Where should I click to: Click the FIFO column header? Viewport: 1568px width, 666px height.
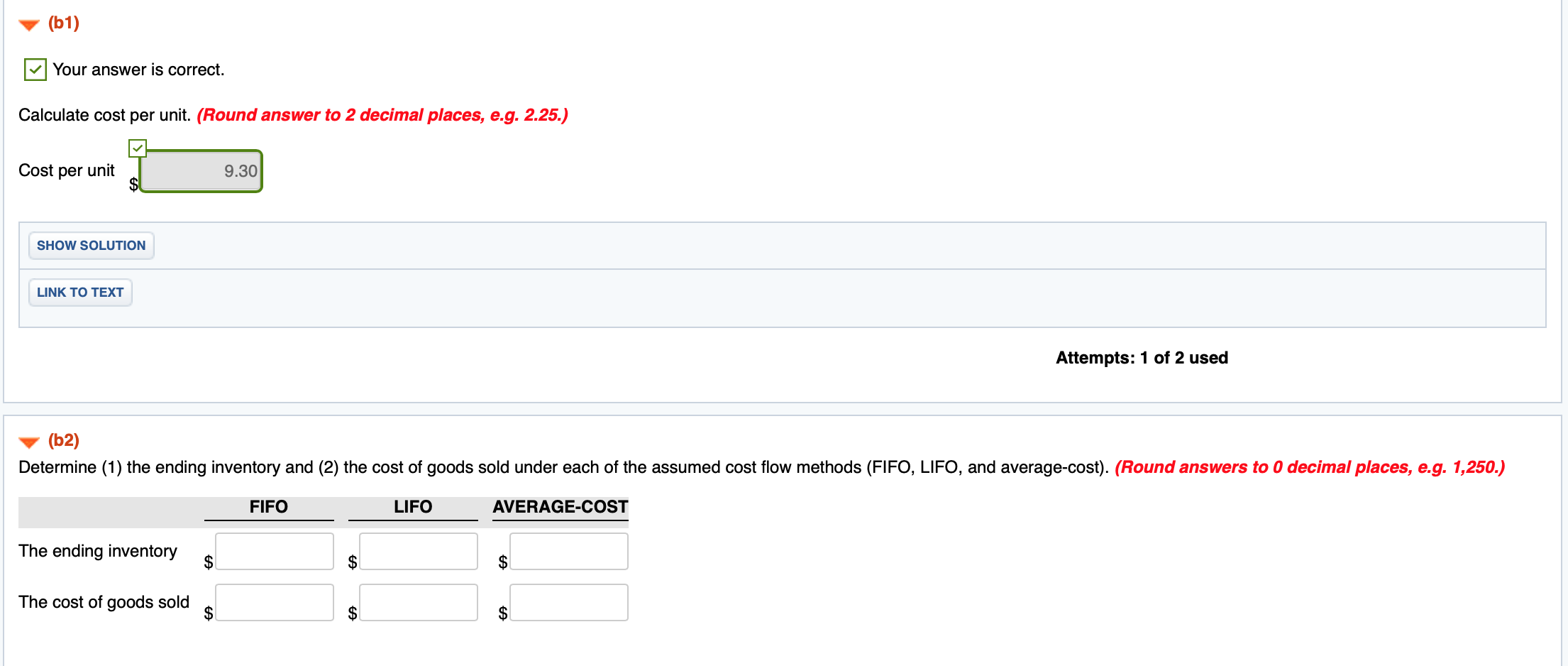click(269, 507)
